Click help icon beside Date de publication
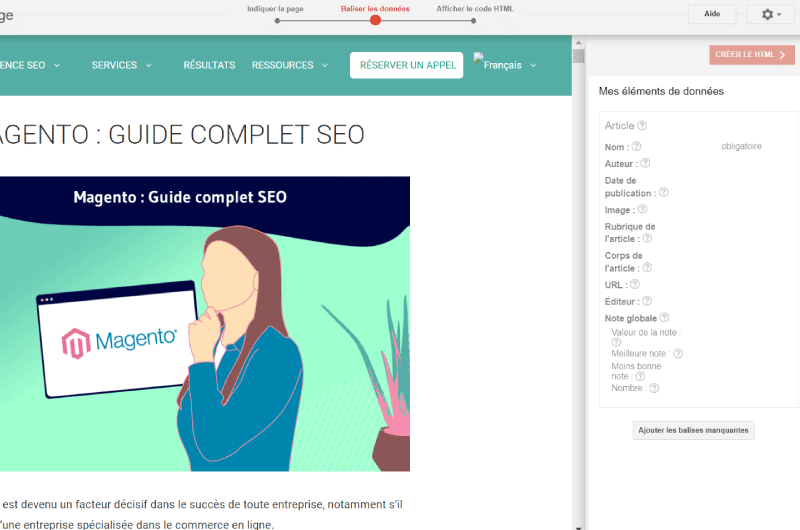This screenshot has width=800, height=530. pyautogui.click(x=663, y=192)
